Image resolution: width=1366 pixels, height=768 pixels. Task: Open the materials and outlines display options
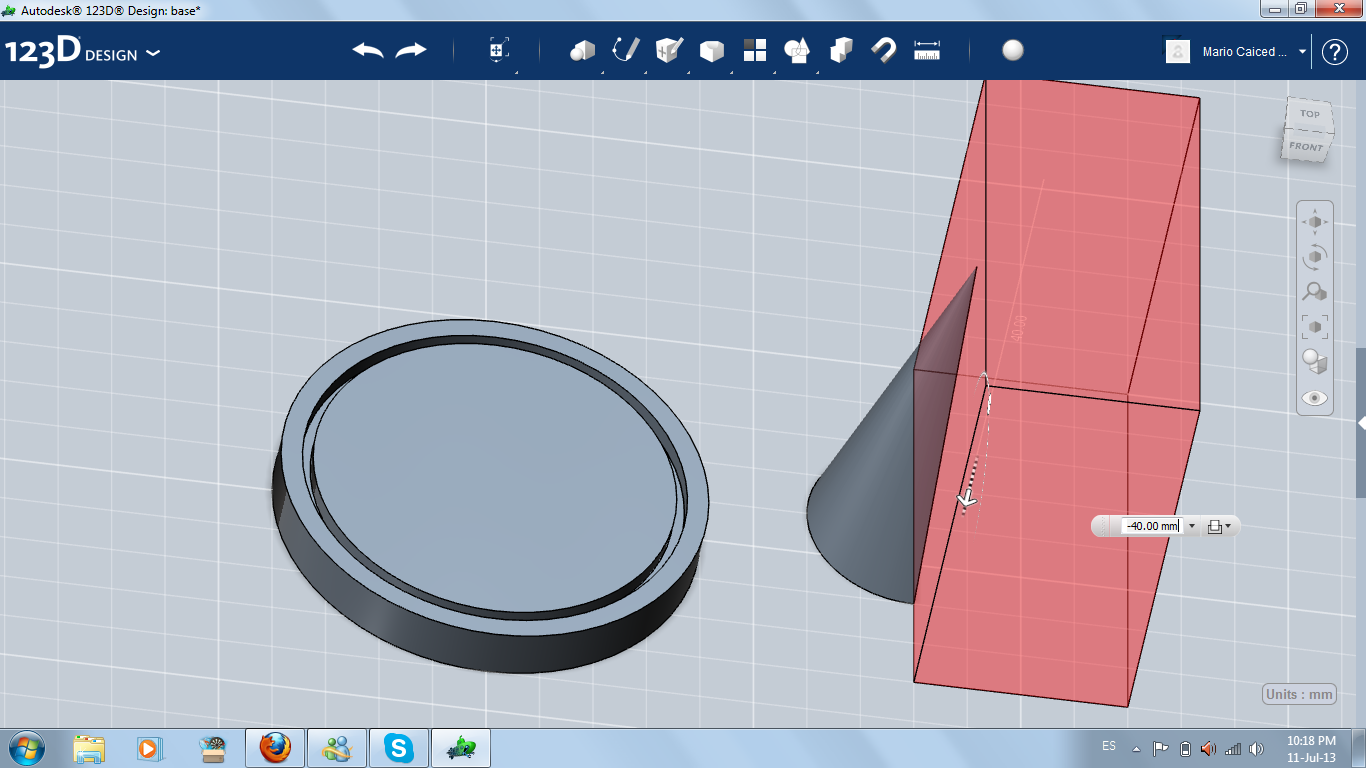click(x=1314, y=362)
